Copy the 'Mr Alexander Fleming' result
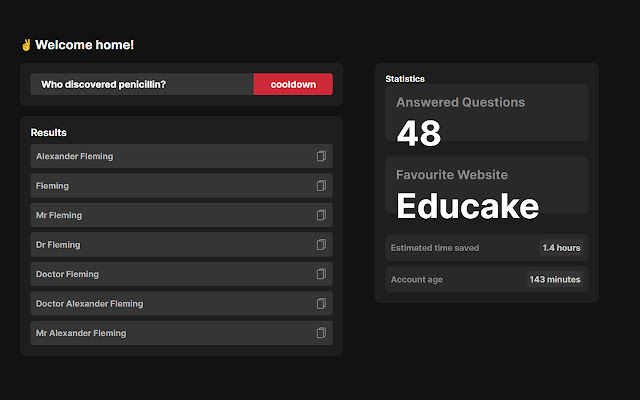This screenshot has height=400, width=640. (x=321, y=333)
